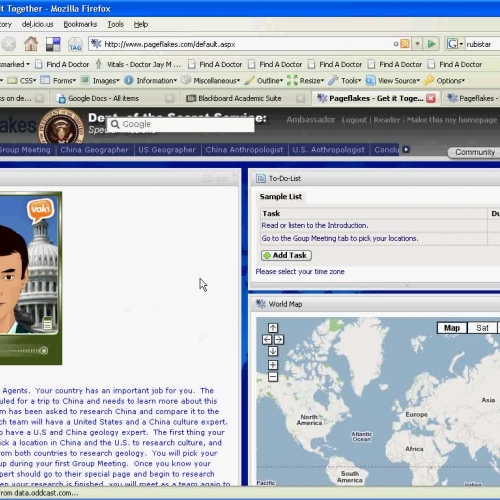Screen dimensions: 500x500
Task: Open the web developer Tools wrench dropdown
Action: [x=345, y=81]
